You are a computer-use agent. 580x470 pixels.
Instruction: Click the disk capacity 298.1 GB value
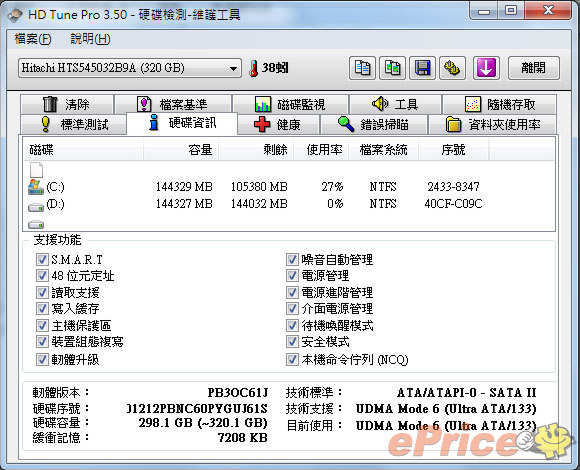pos(203,422)
